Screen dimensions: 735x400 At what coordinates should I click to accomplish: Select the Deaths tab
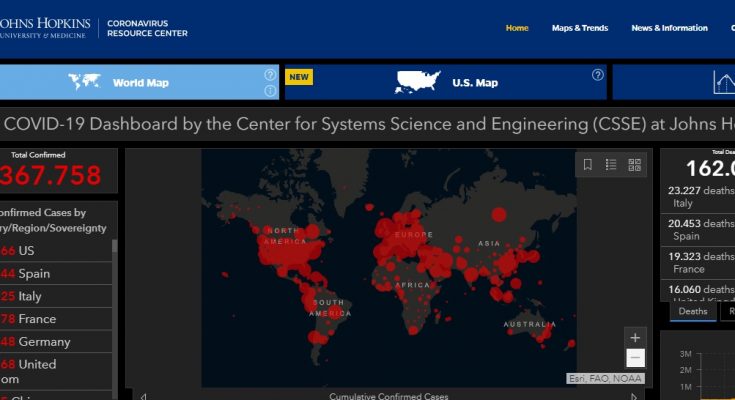pos(693,311)
